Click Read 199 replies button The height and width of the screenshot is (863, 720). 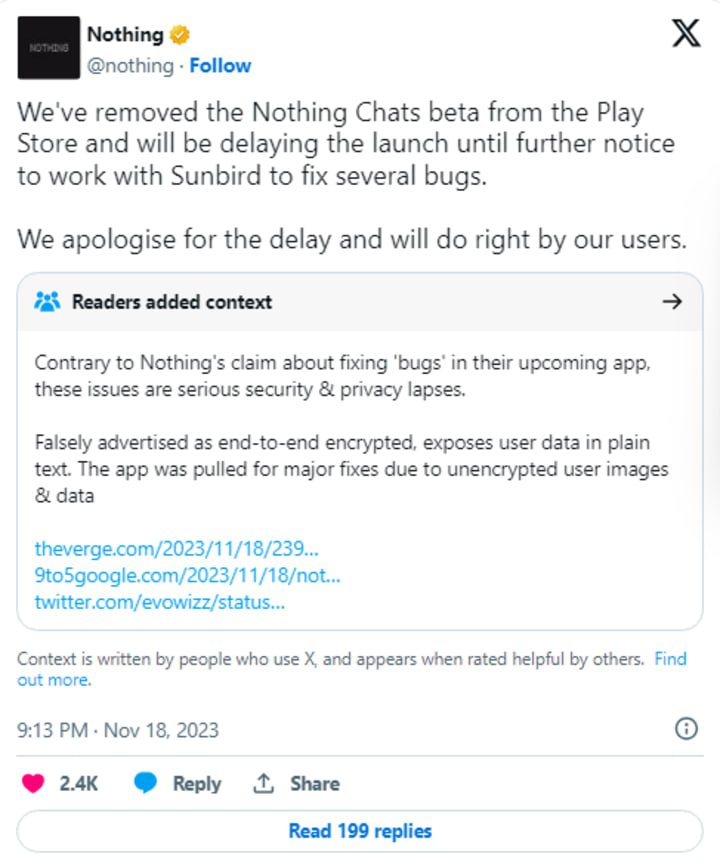point(360,831)
